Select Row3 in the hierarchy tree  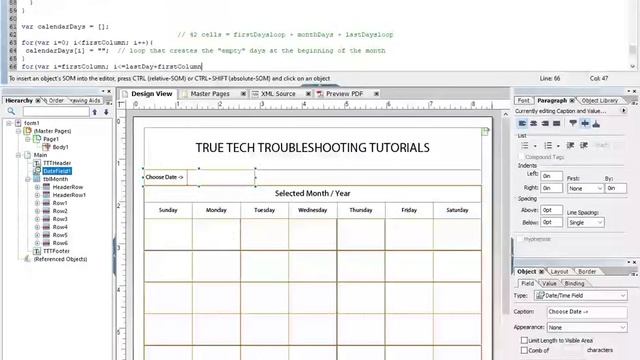pos(60,219)
